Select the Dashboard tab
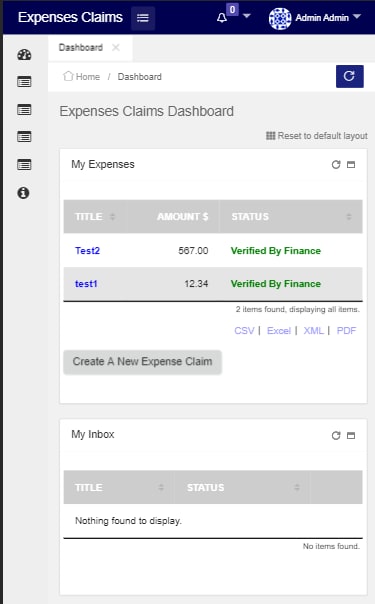The width and height of the screenshot is (375, 604). tap(80, 47)
